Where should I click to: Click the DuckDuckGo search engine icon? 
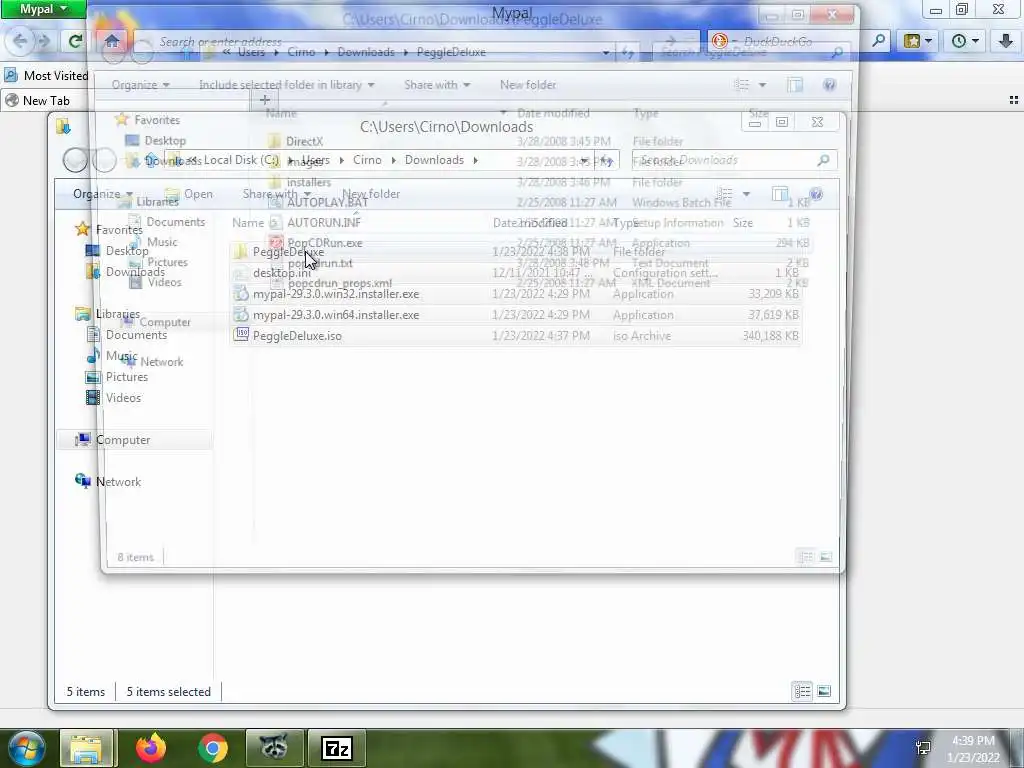pyautogui.click(x=720, y=41)
